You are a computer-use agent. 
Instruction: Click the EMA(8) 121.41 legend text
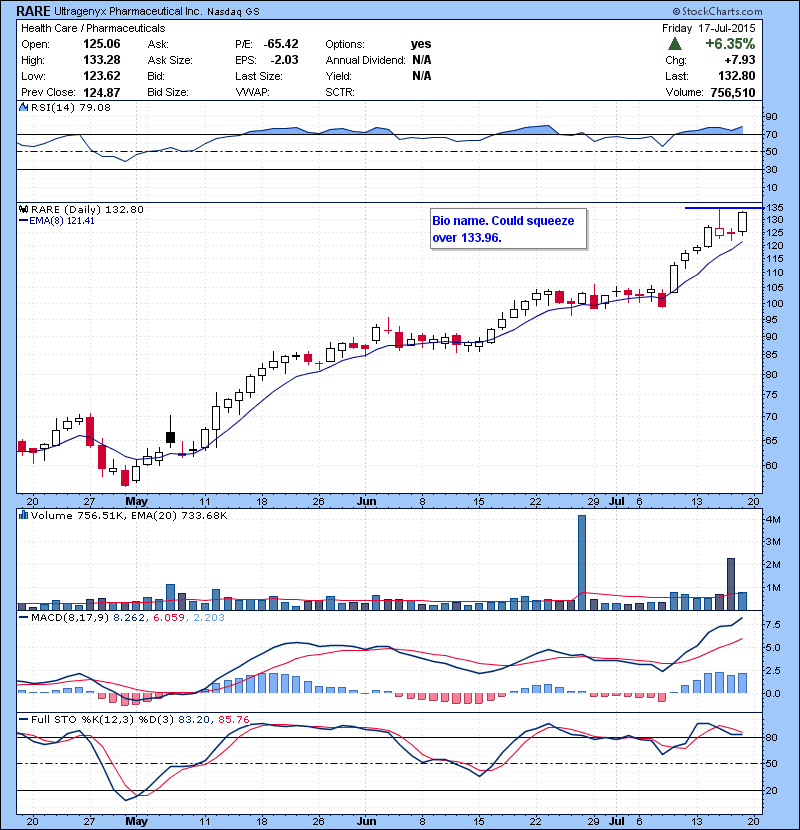click(x=62, y=221)
